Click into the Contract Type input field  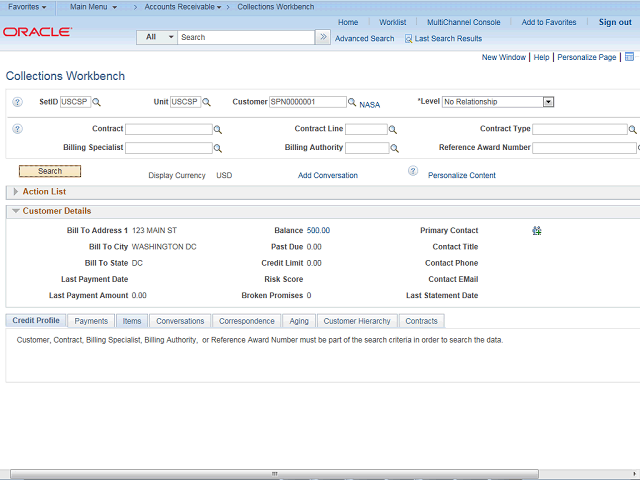[580, 129]
